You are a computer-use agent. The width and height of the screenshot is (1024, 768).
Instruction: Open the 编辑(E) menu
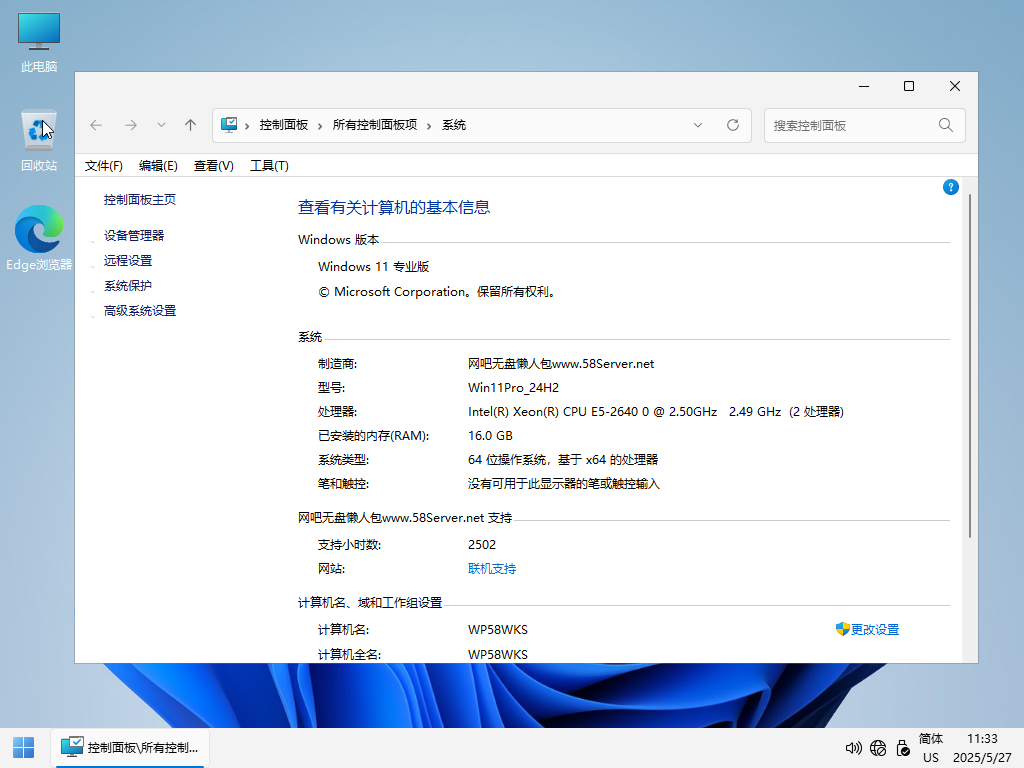click(158, 166)
